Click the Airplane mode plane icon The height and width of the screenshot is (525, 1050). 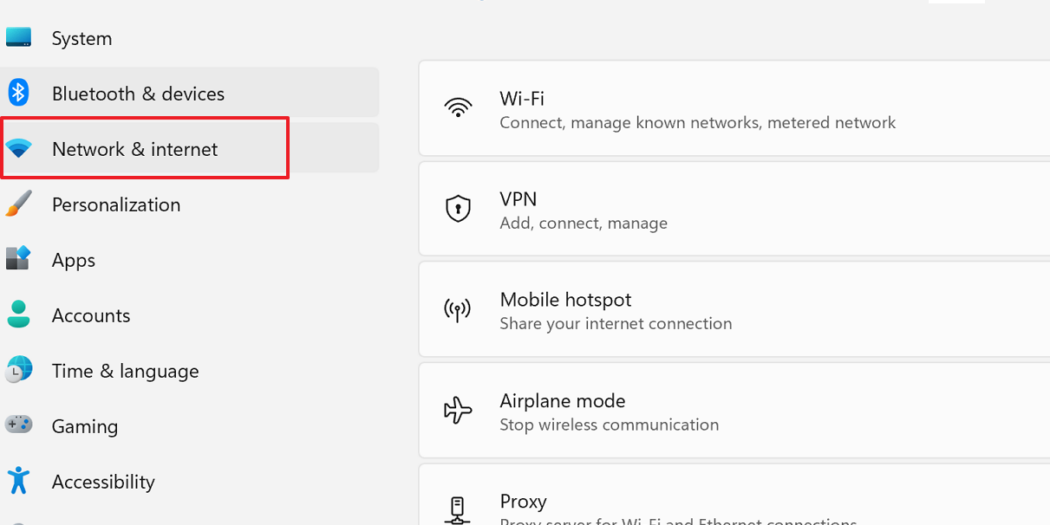coord(458,410)
